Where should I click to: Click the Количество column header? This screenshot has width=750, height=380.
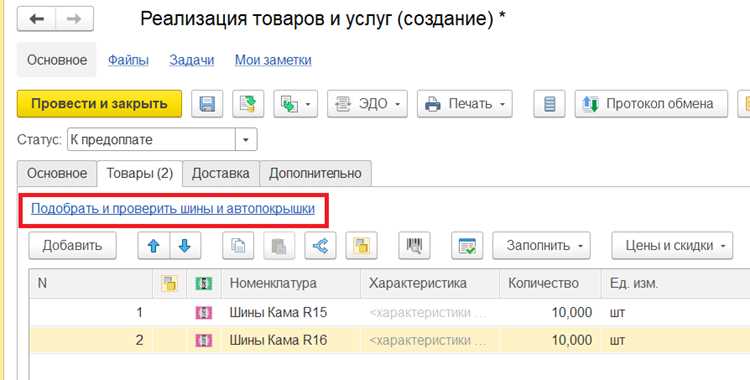550,283
